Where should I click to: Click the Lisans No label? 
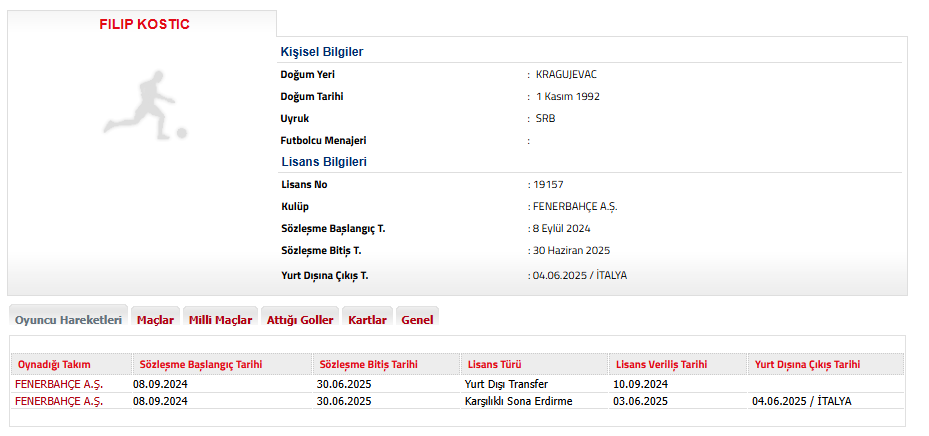(x=304, y=185)
